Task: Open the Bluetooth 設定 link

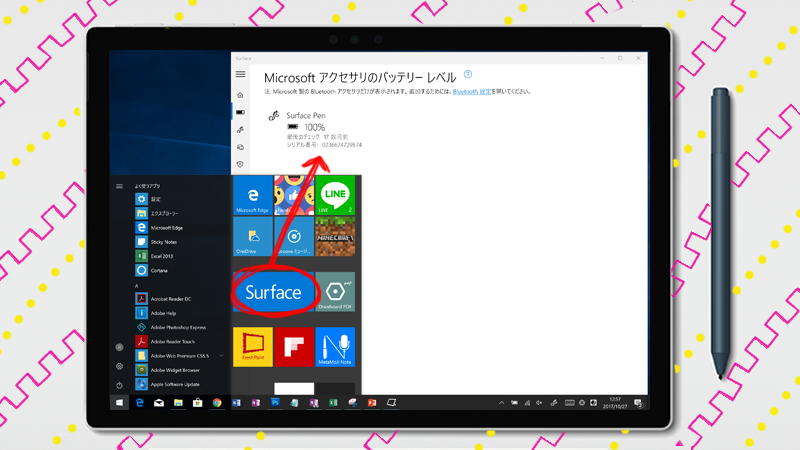Action: pyautogui.click(x=471, y=92)
